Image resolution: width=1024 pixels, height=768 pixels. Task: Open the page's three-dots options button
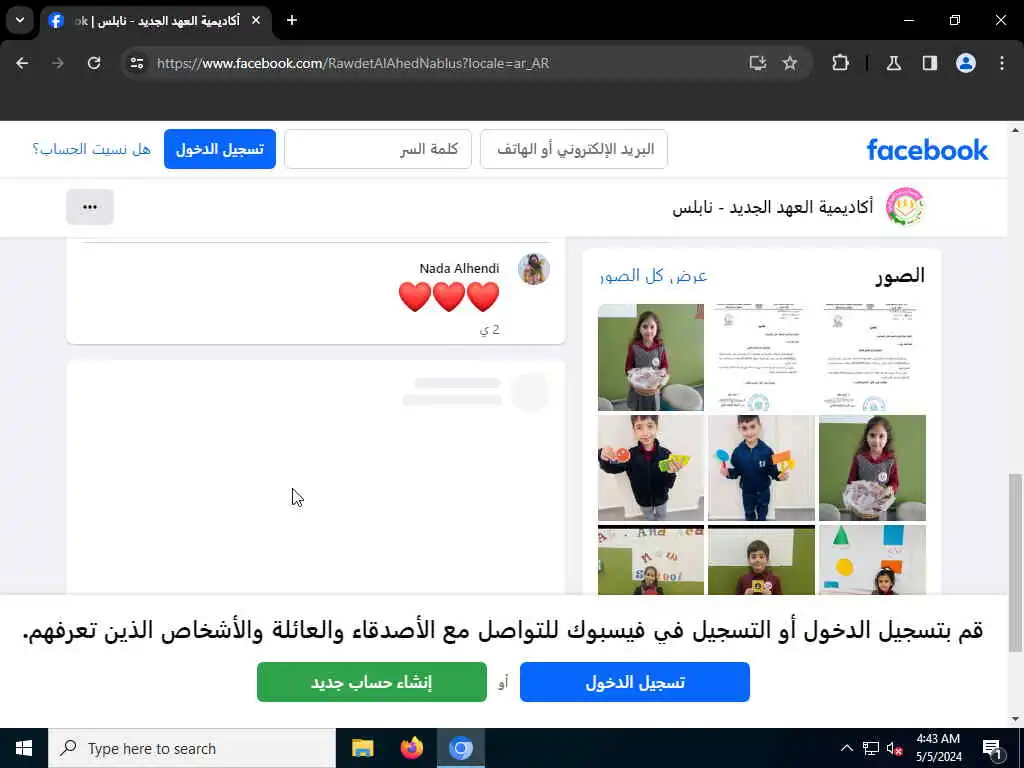point(90,207)
